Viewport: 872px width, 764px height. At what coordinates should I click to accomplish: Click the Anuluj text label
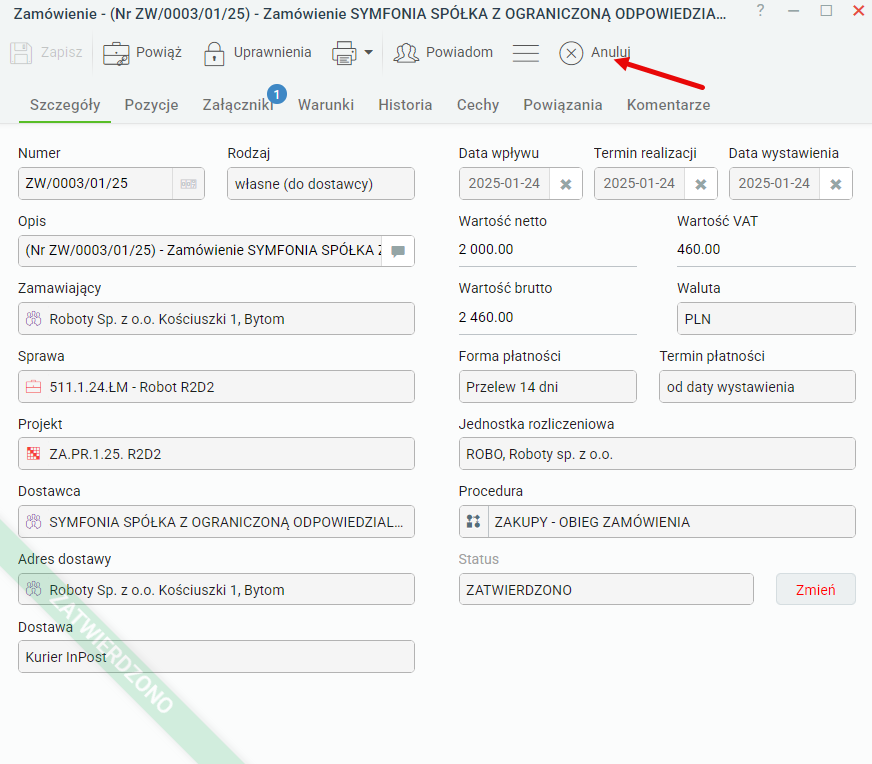611,52
